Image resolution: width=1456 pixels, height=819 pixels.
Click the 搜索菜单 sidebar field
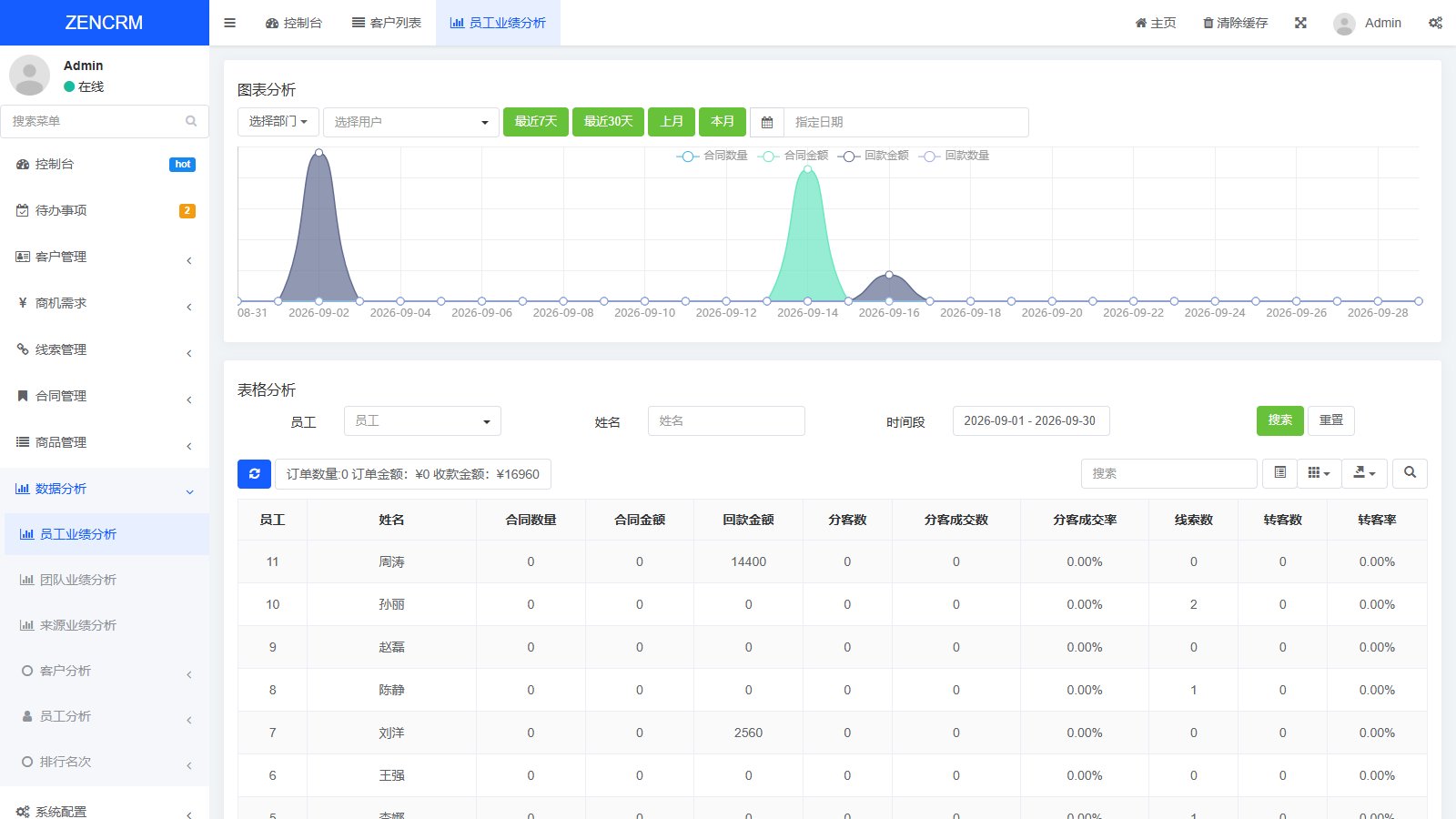point(105,121)
